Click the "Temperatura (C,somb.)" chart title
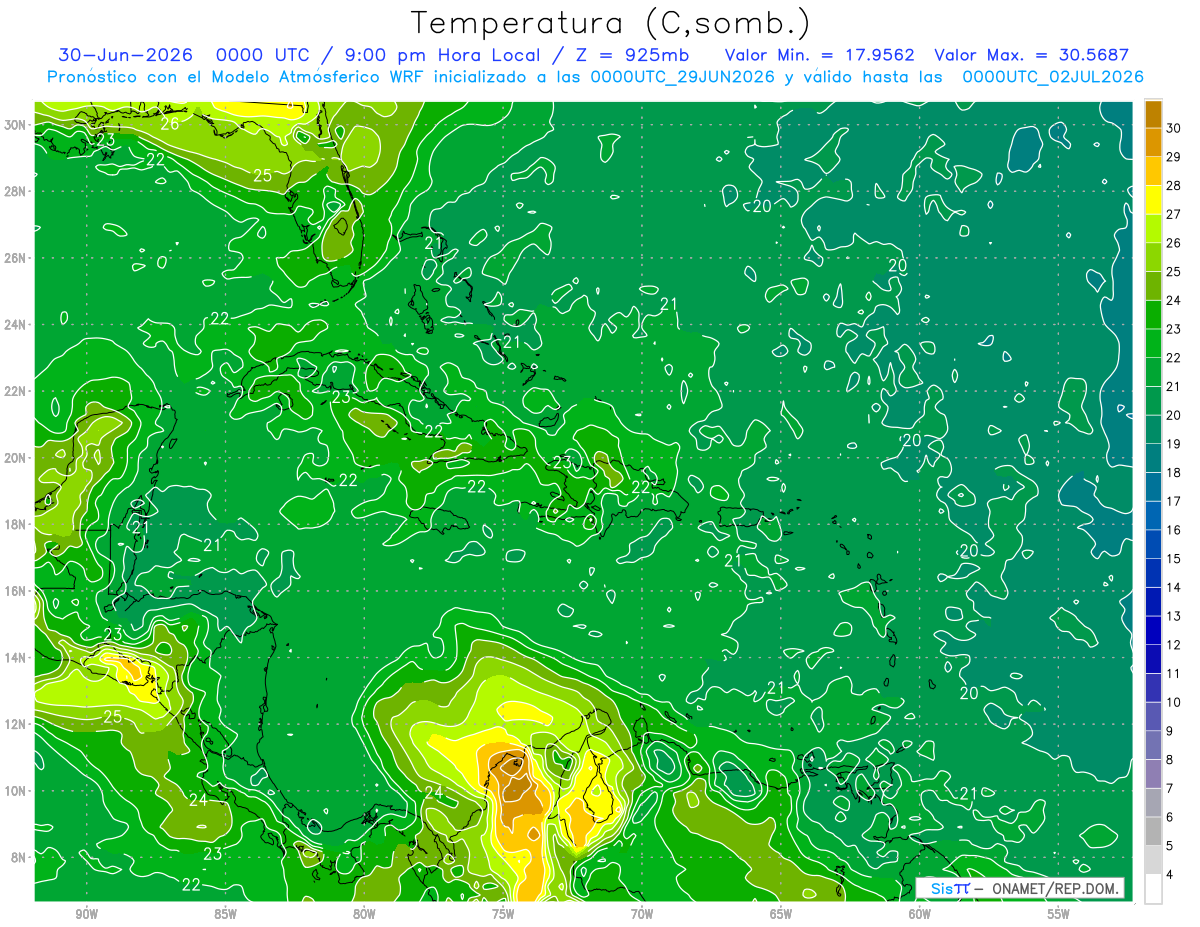The image size is (1200, 927). click(x=611, y=23)
